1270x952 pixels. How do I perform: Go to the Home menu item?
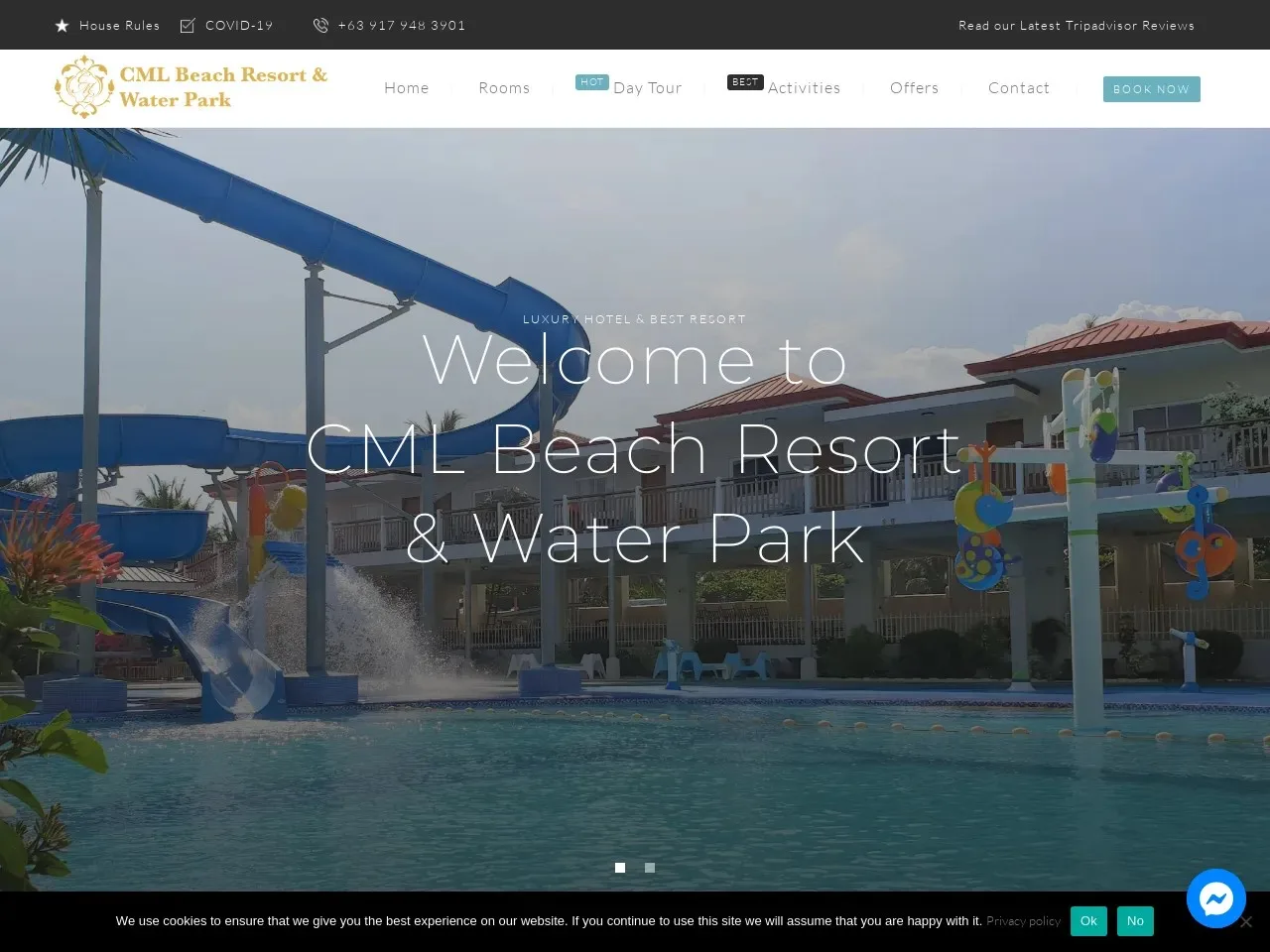[x=407, y=88]
